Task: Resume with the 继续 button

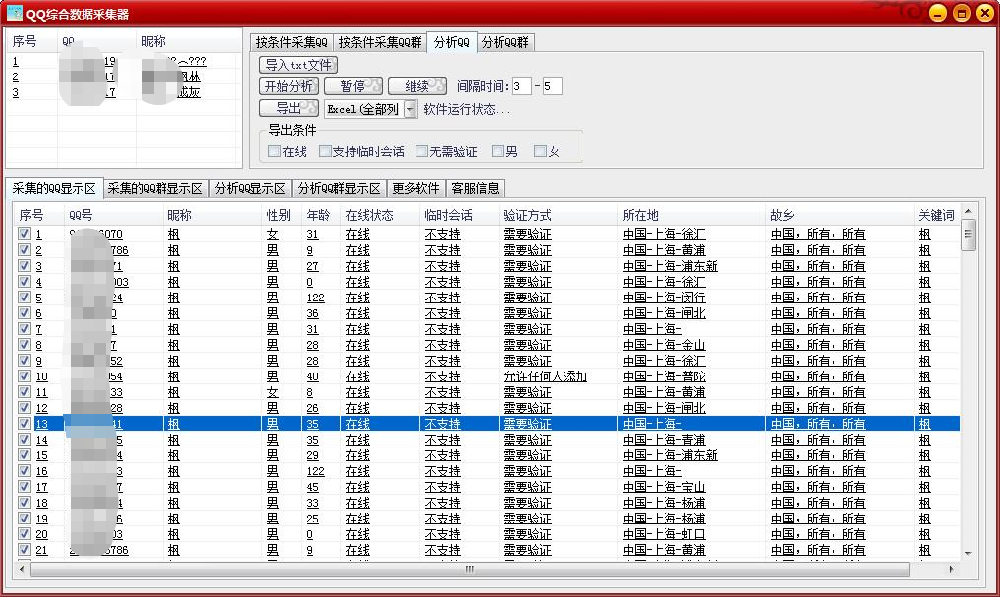Action: pos(417,86)
